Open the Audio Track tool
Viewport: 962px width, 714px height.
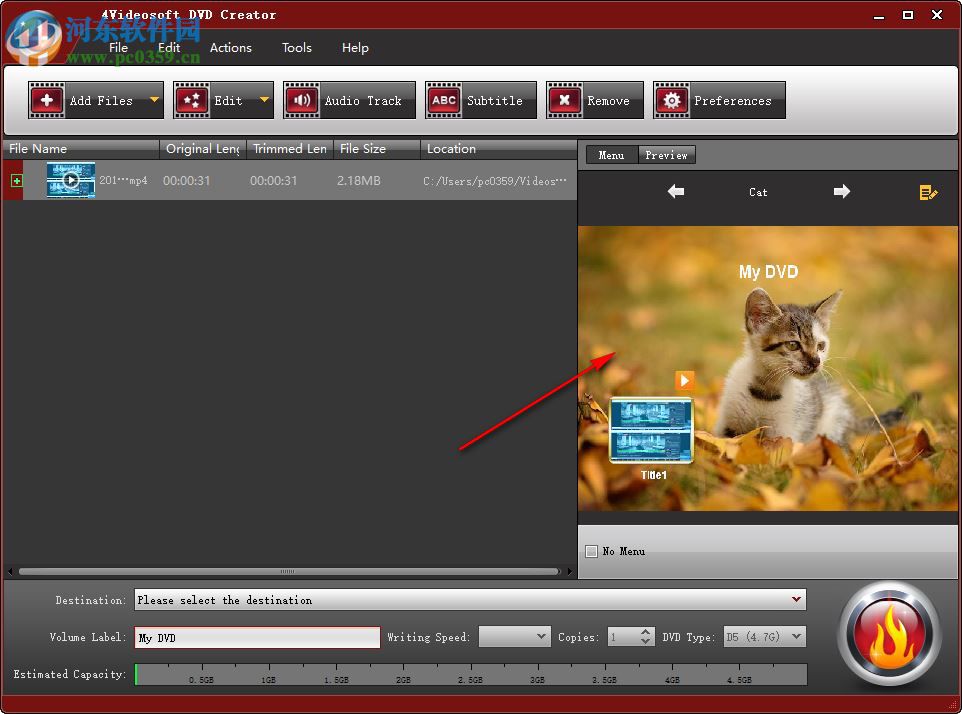301,99
